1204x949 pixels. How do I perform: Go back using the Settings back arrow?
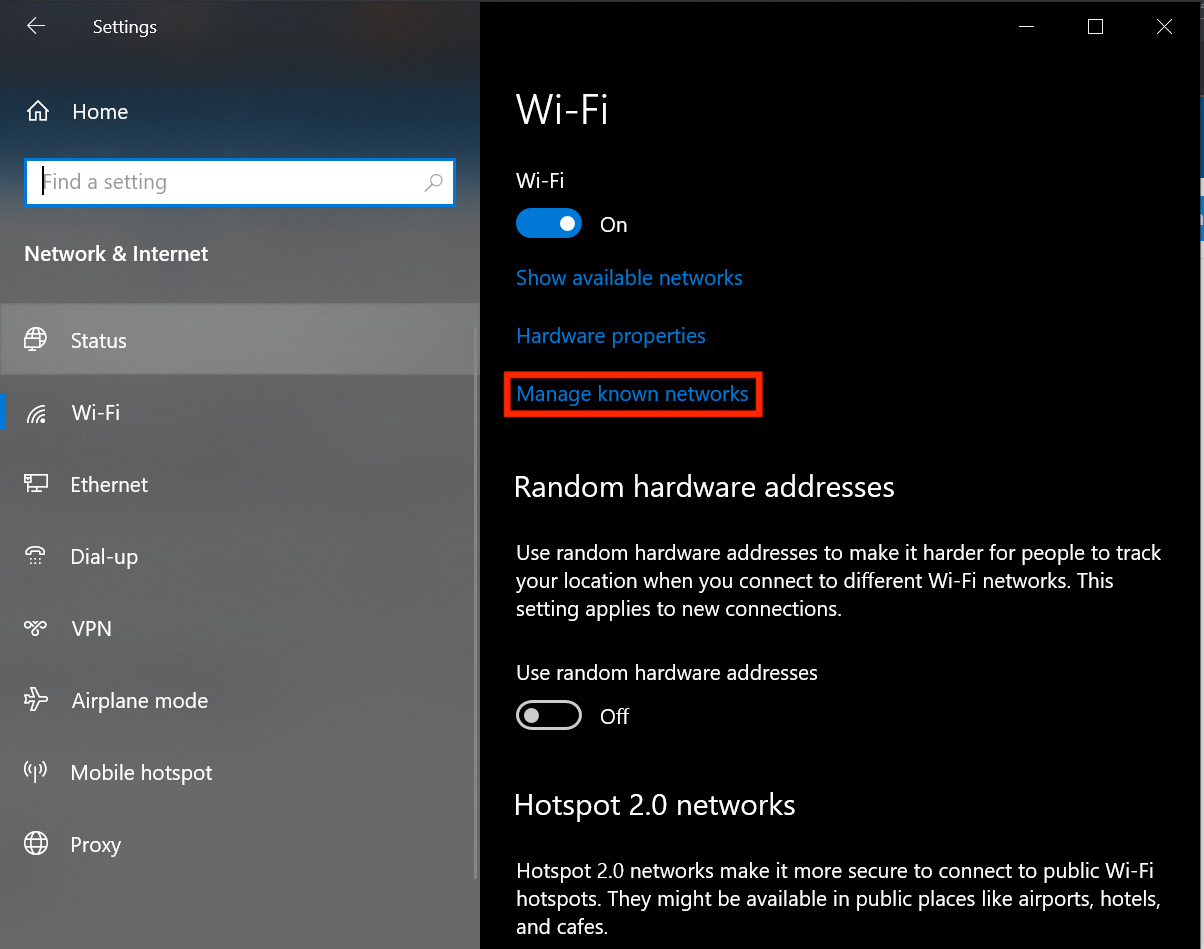click(x=36, y=27)
